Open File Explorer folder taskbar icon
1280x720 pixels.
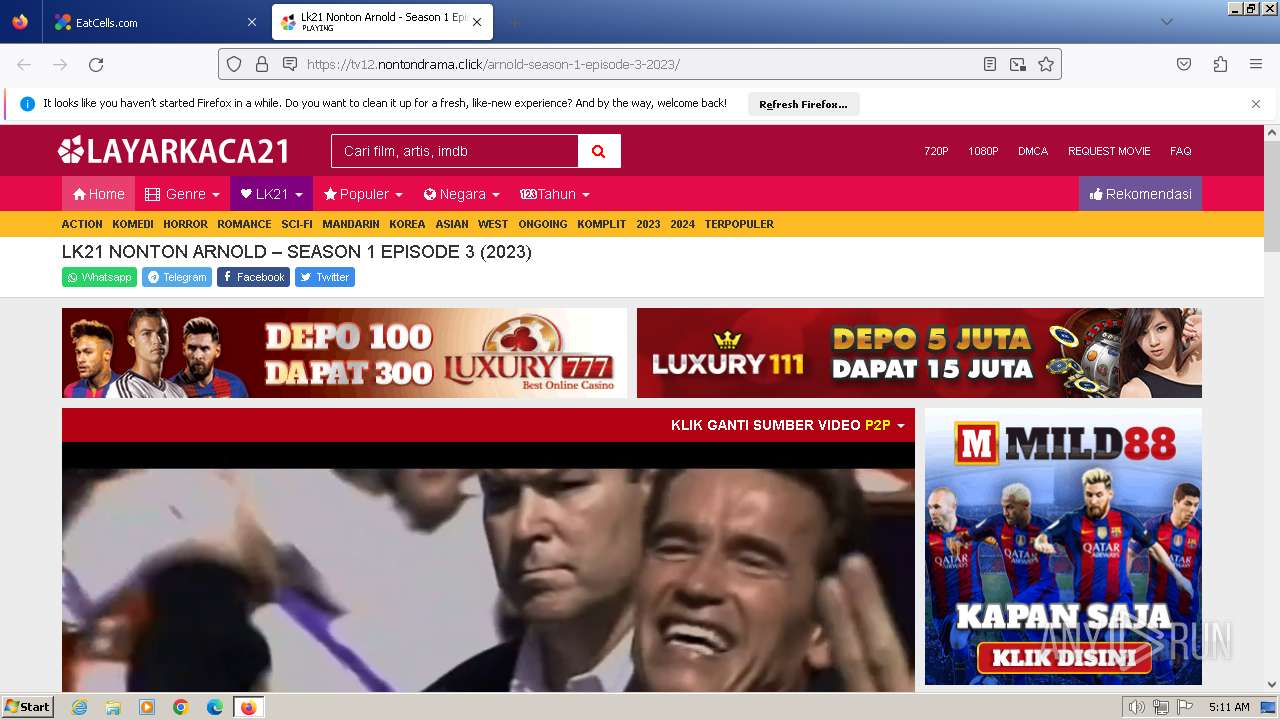coord(113,707)
